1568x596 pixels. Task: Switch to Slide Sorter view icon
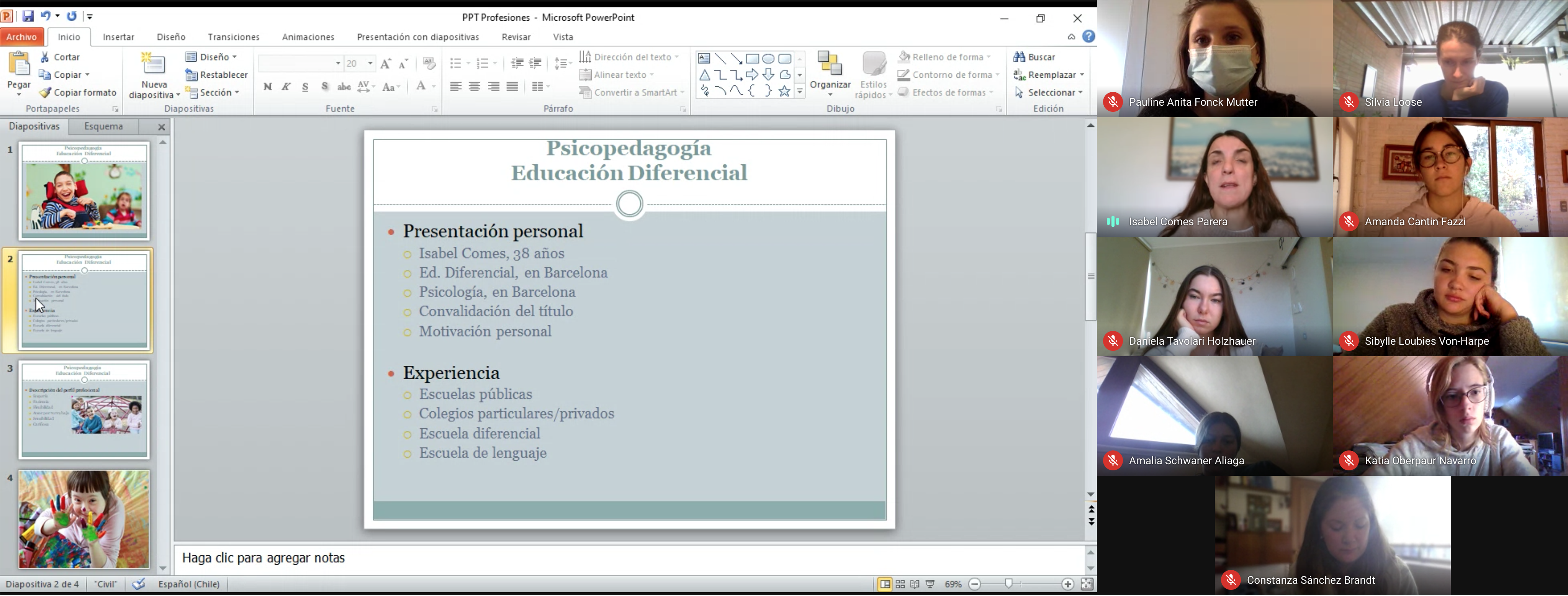[900, 585]
